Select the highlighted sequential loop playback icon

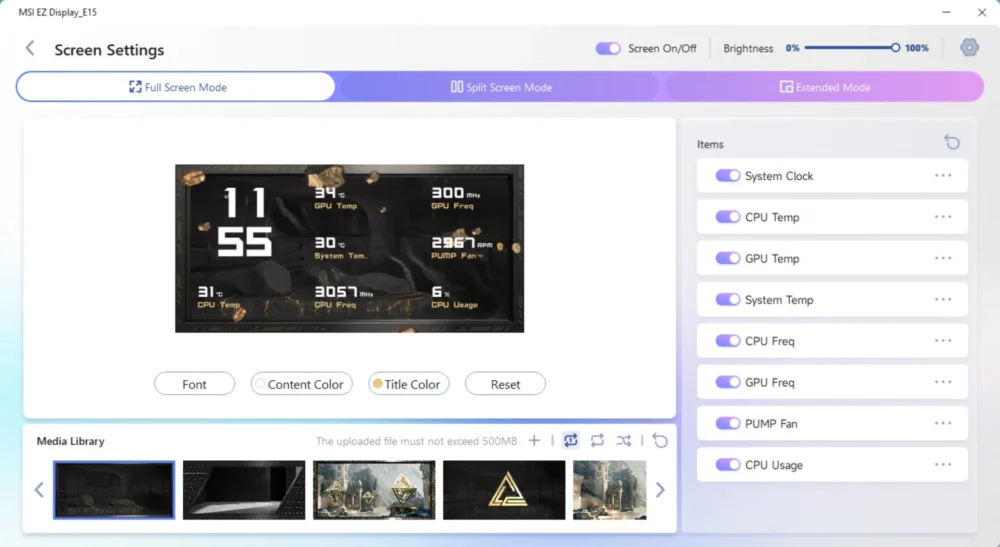coord(571,441)
